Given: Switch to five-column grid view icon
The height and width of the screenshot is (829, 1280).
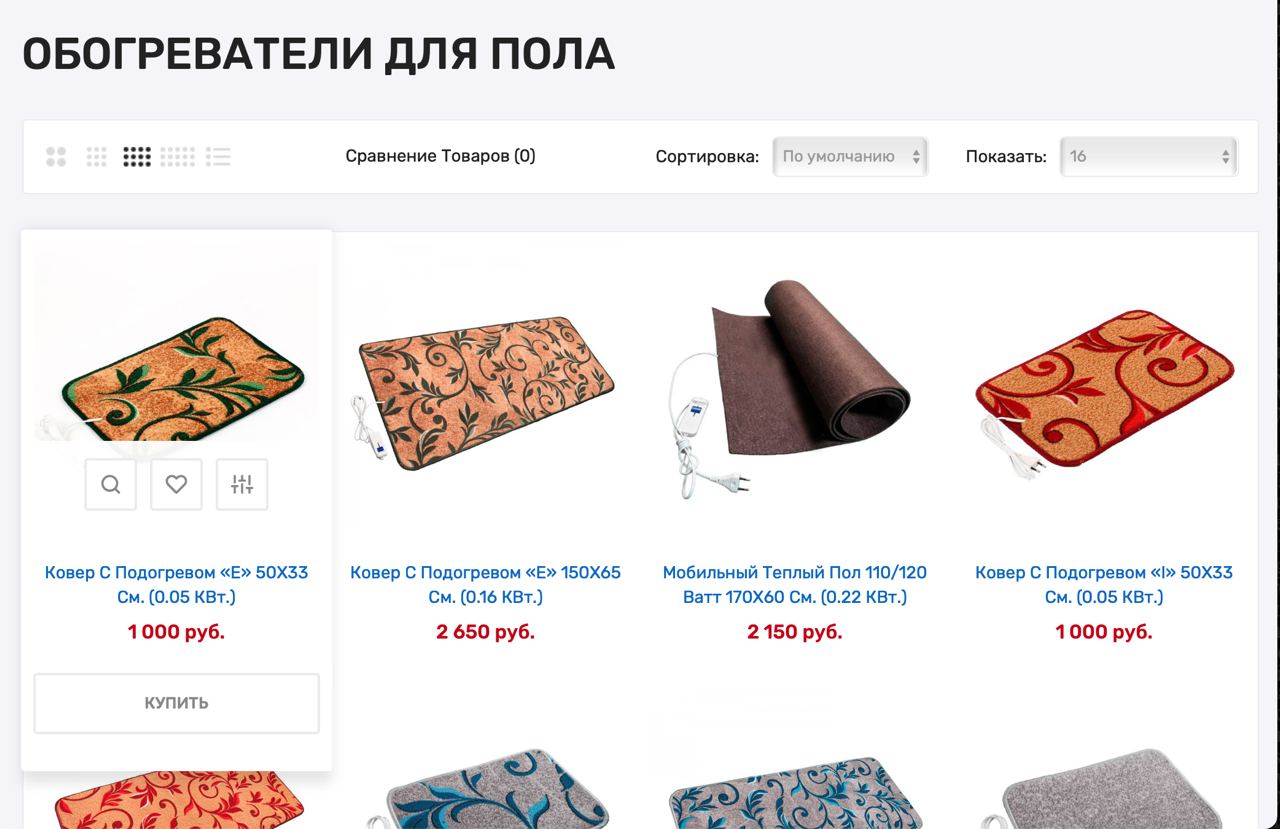Looking at the screenshot, I should pyautogui.click(x=178, y=157).
